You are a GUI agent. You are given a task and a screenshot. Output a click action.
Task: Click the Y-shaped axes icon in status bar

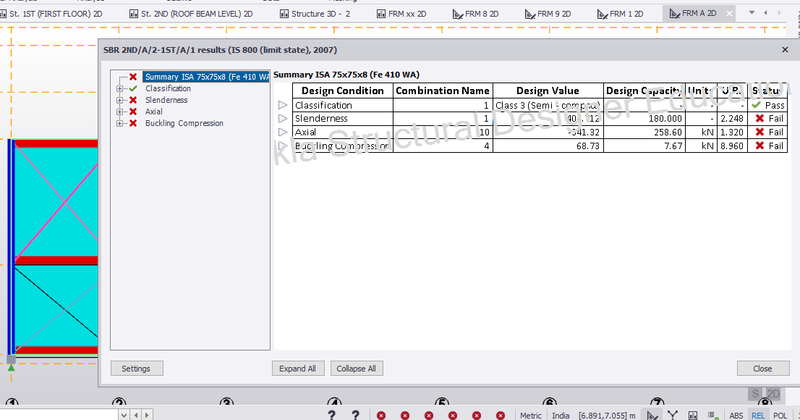tap(672, 415)
